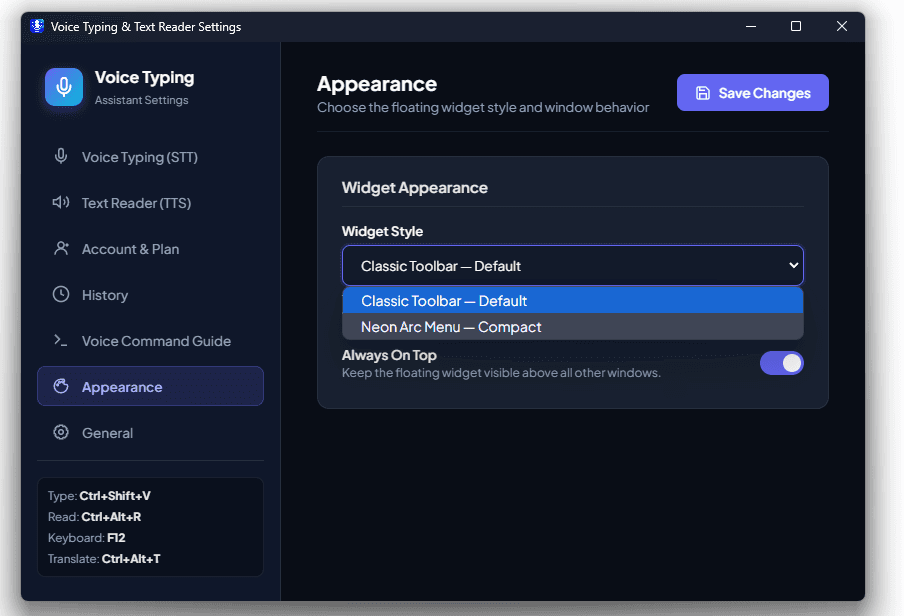Screen dimensions: 904x616
Task: Open the Voice Typing (STT) section
Action: point(150,157)
